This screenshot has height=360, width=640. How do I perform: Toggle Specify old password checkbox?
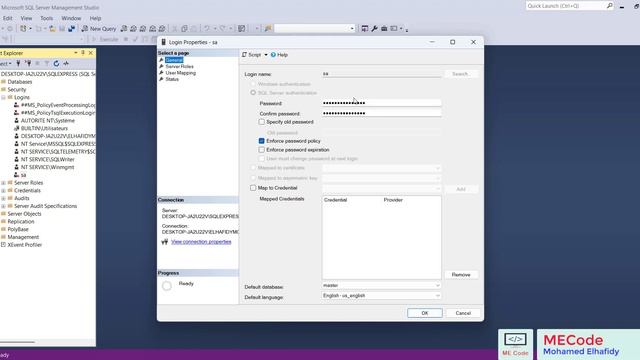[x=262, y=122]
